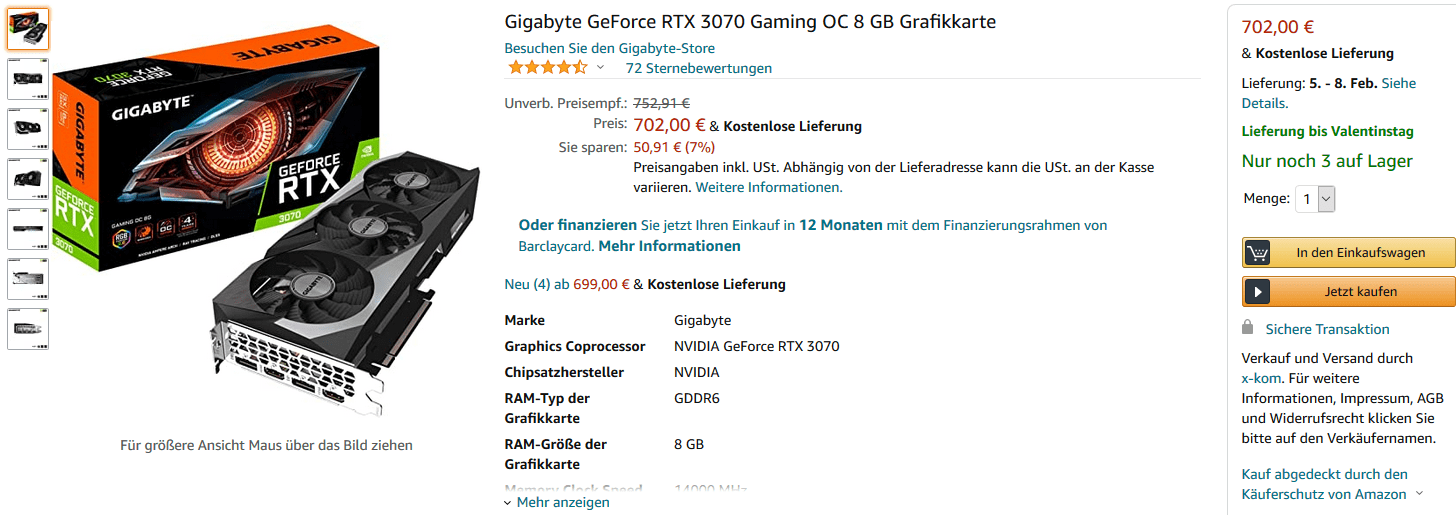
Task: Click the Jetzt kaufen button
Action: click(1348, 292)
